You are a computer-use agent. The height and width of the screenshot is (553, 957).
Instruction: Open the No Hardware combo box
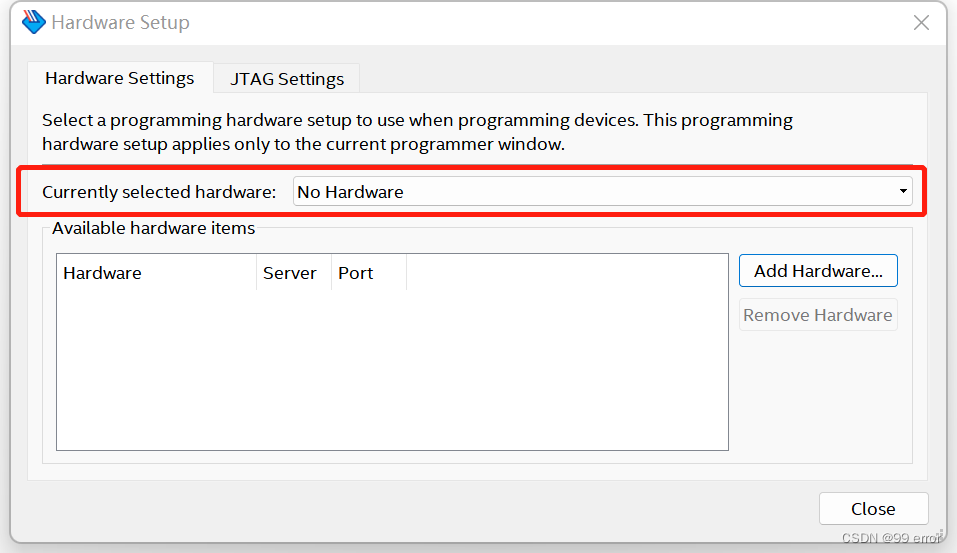[x=602, y=192]
